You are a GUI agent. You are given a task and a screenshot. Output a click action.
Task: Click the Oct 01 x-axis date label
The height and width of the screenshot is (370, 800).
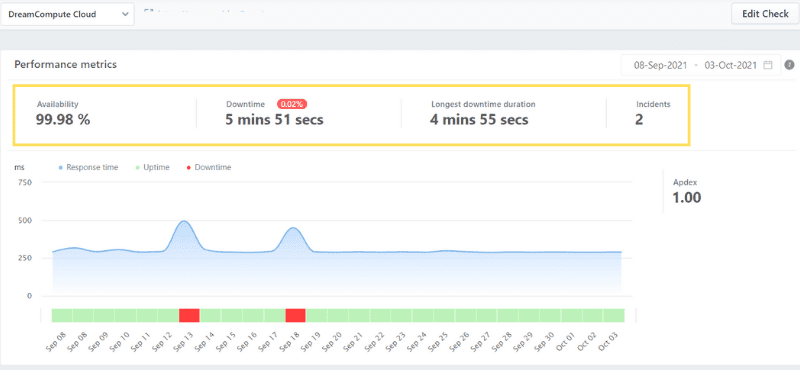pos(567,341)
